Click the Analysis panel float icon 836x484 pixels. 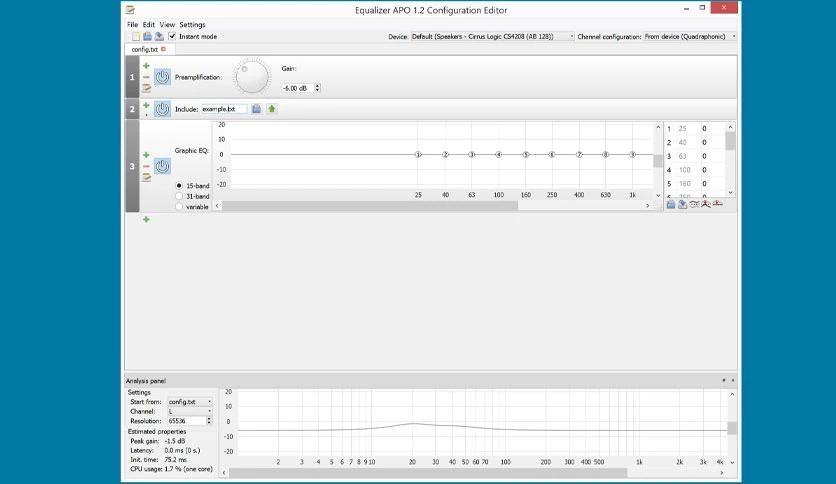click(724, 380)
